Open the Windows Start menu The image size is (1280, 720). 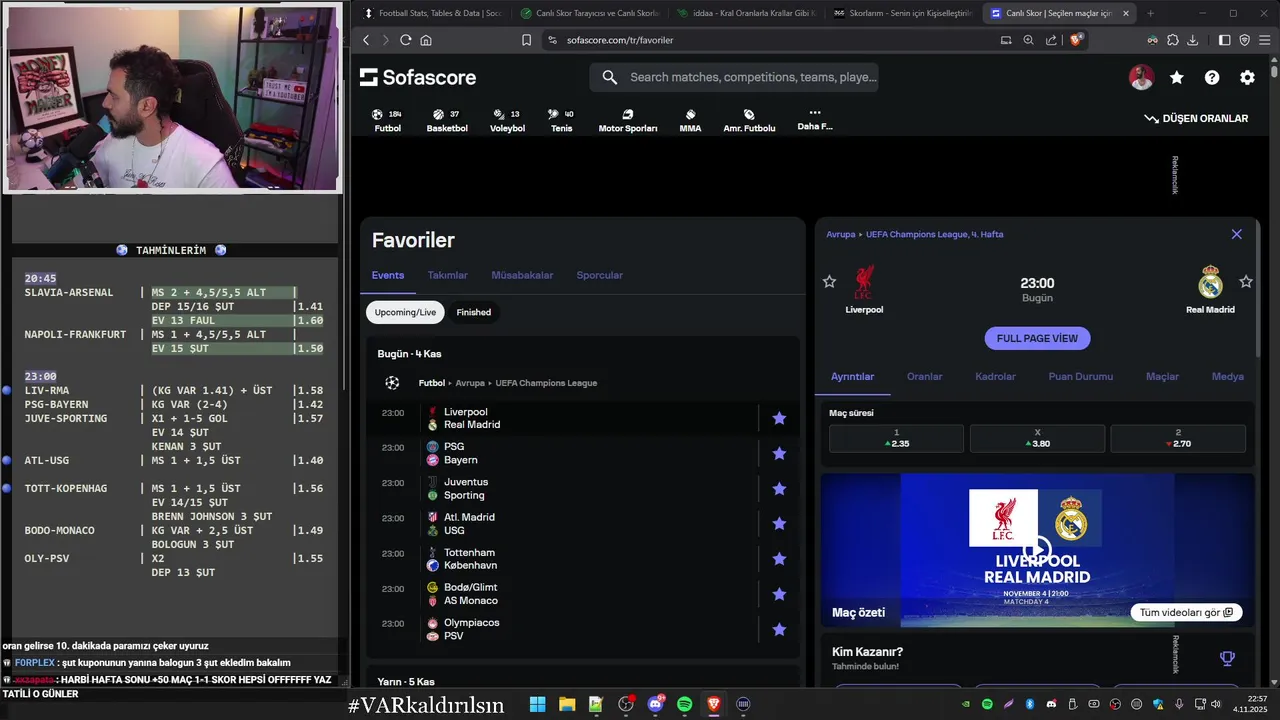click(x=537, y=704)
